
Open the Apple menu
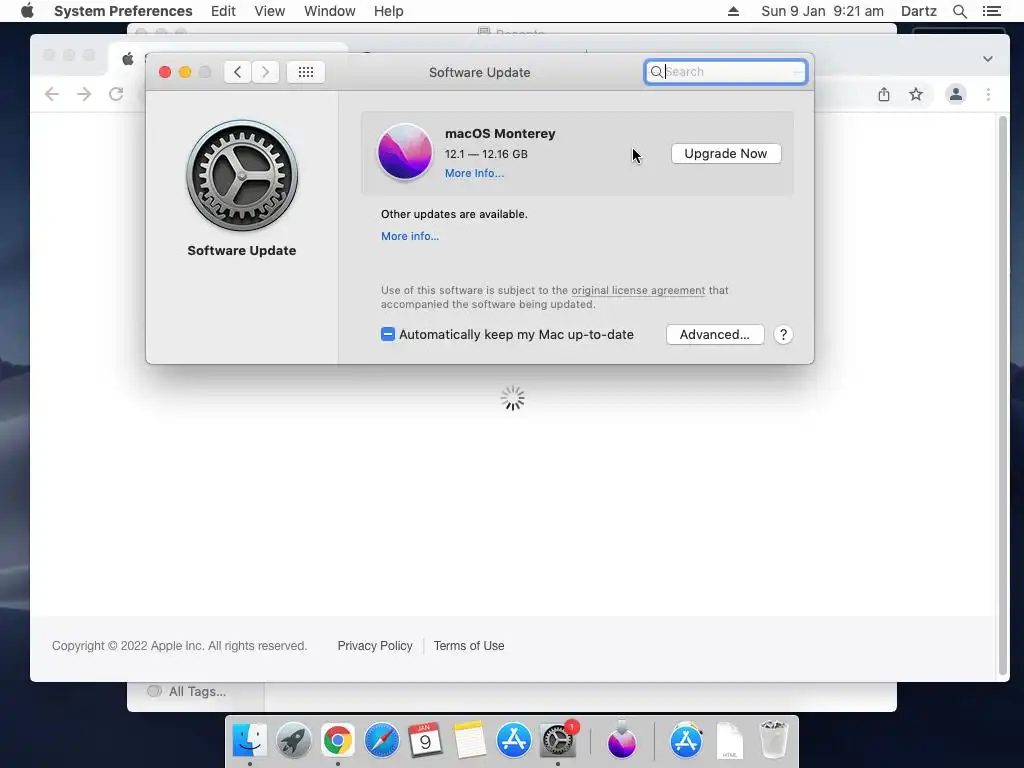pyautogui.click(x=27, y=11)
